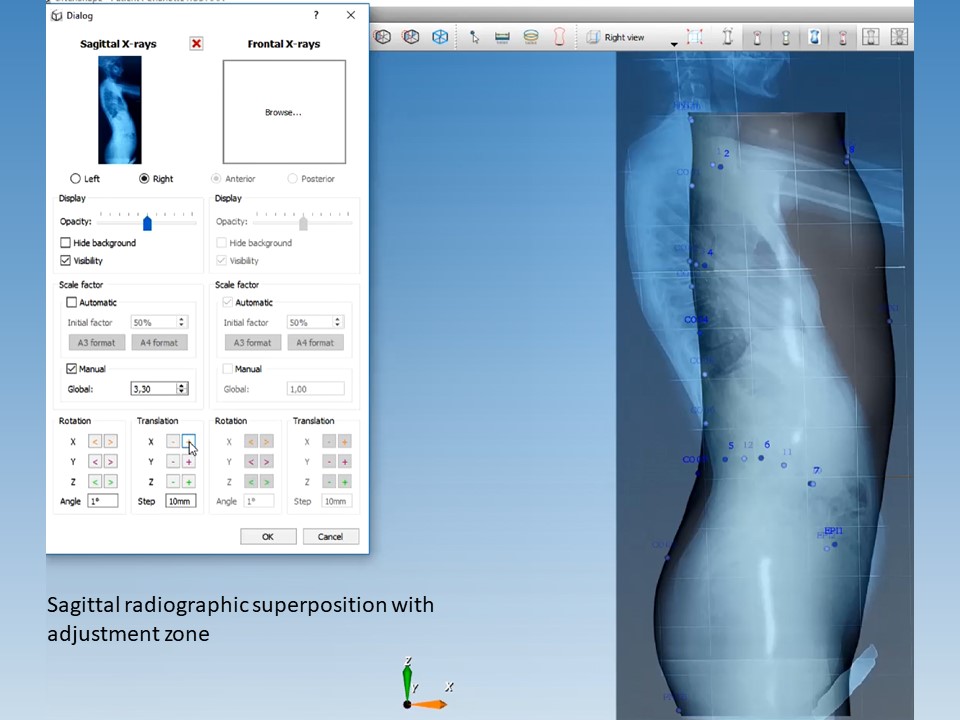Click OK to confirm the dialog
Image resolution: width=960 pixels, height=720 pixels.
coord(268,536)
